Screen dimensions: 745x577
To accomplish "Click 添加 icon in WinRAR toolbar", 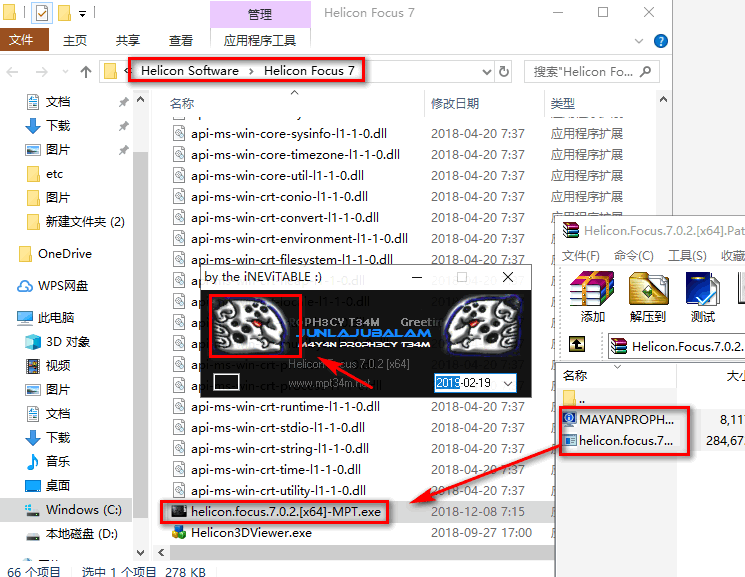I will pos(592,297).
